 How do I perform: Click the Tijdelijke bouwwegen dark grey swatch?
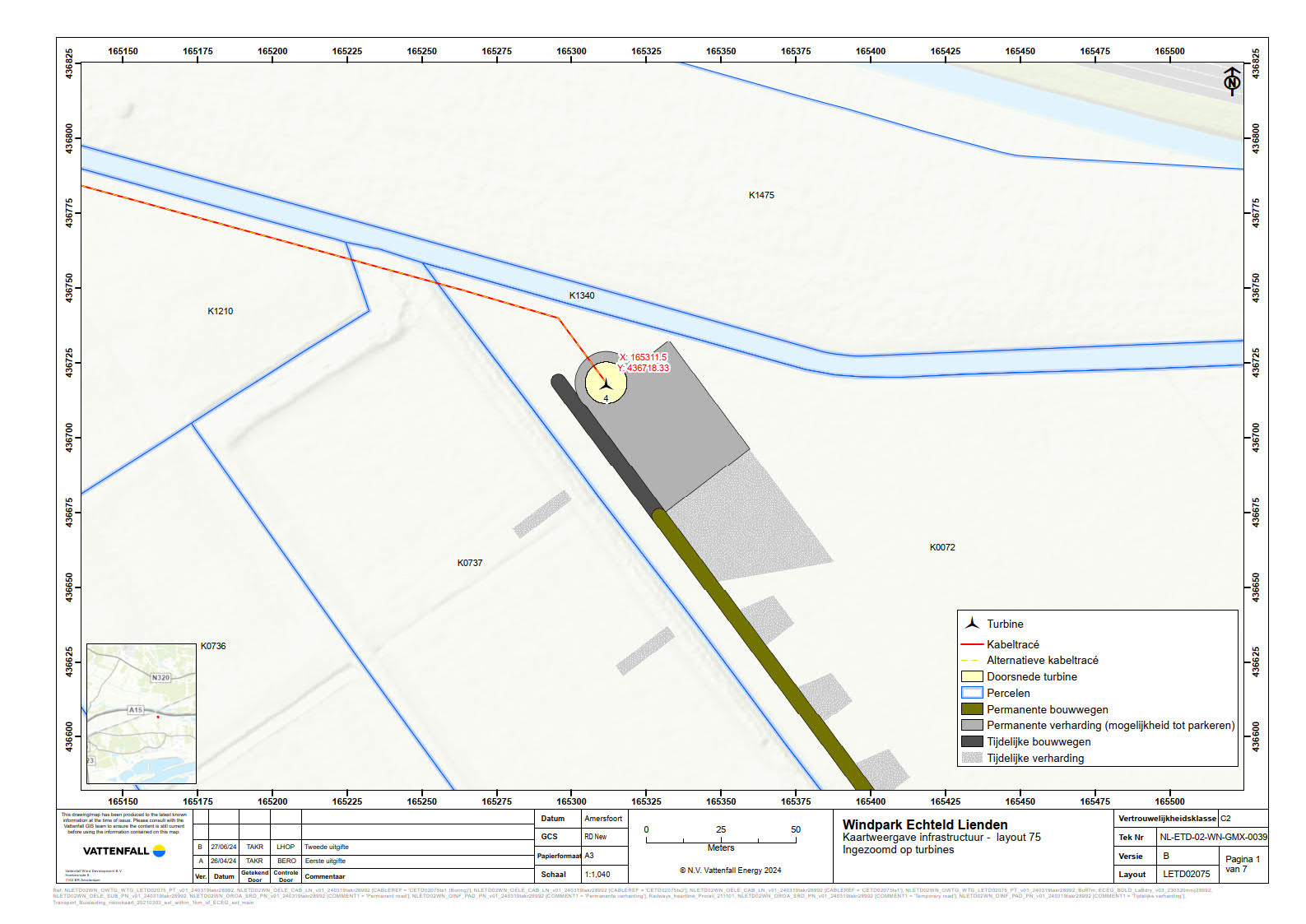972,741
